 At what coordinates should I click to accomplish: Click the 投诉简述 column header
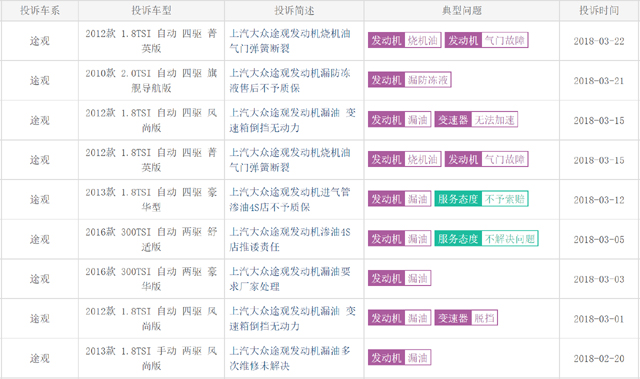(x=294, y=11)
